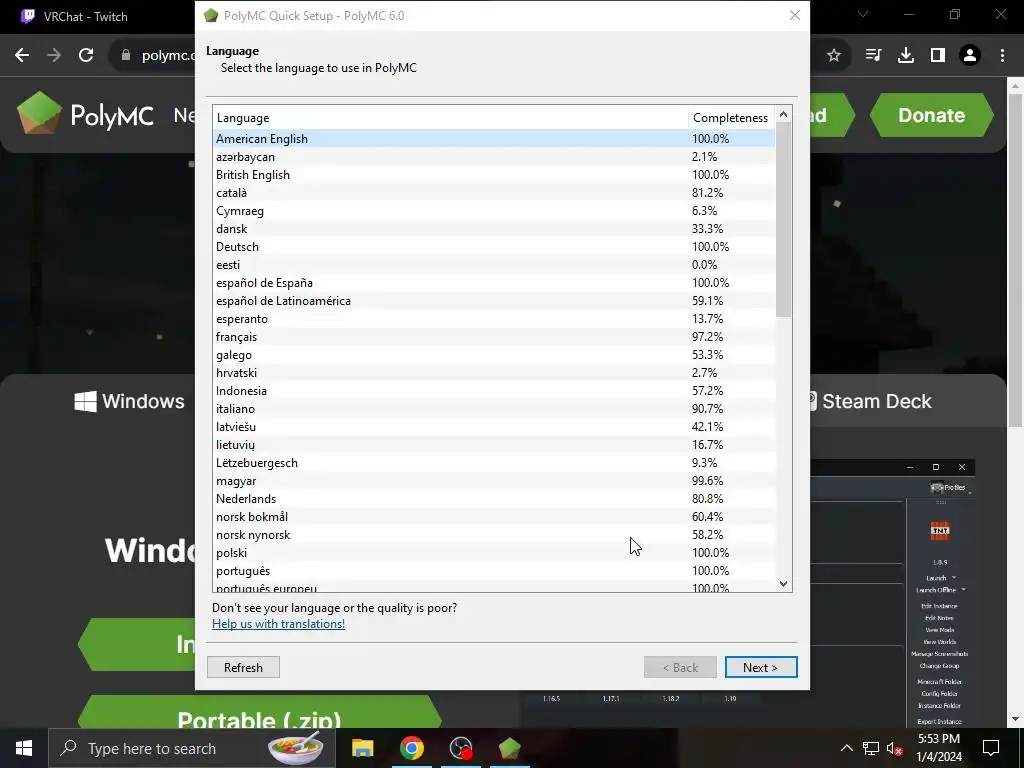Open the Chrome profile avatar

click(x=970, y=56)
